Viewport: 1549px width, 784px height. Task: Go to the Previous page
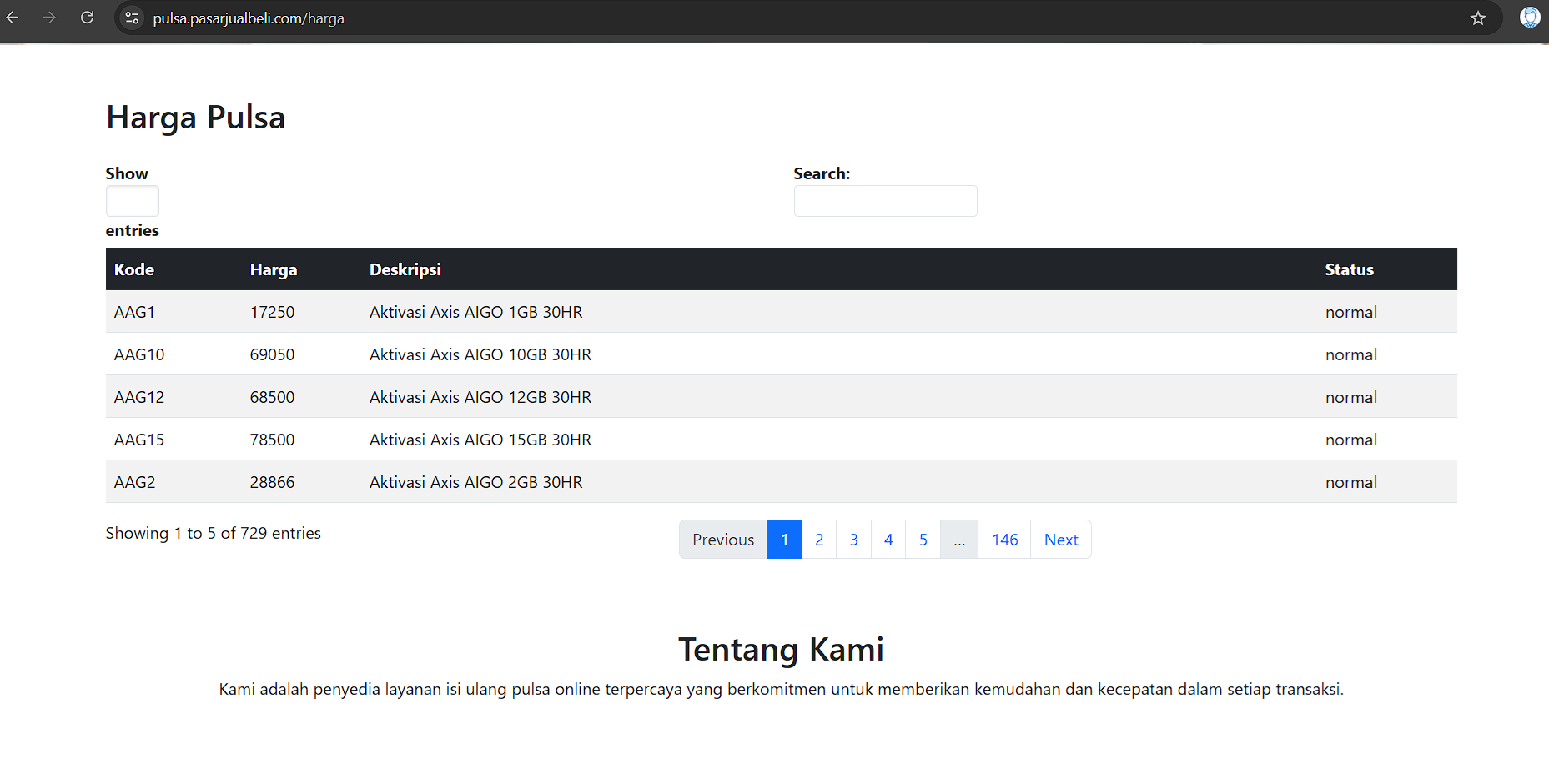(723, 540)
